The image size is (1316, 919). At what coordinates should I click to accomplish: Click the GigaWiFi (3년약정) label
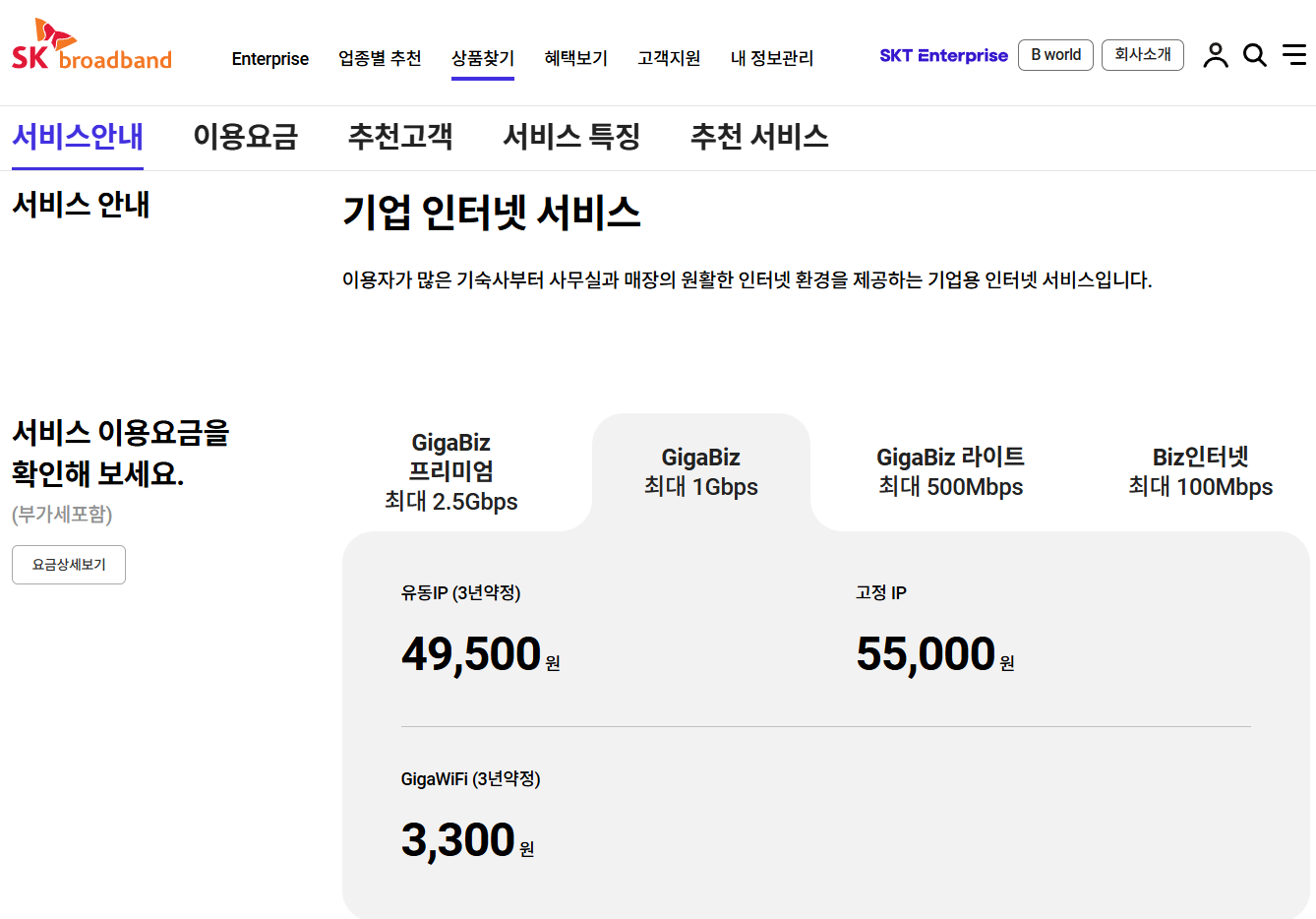[x=471, y=779]
